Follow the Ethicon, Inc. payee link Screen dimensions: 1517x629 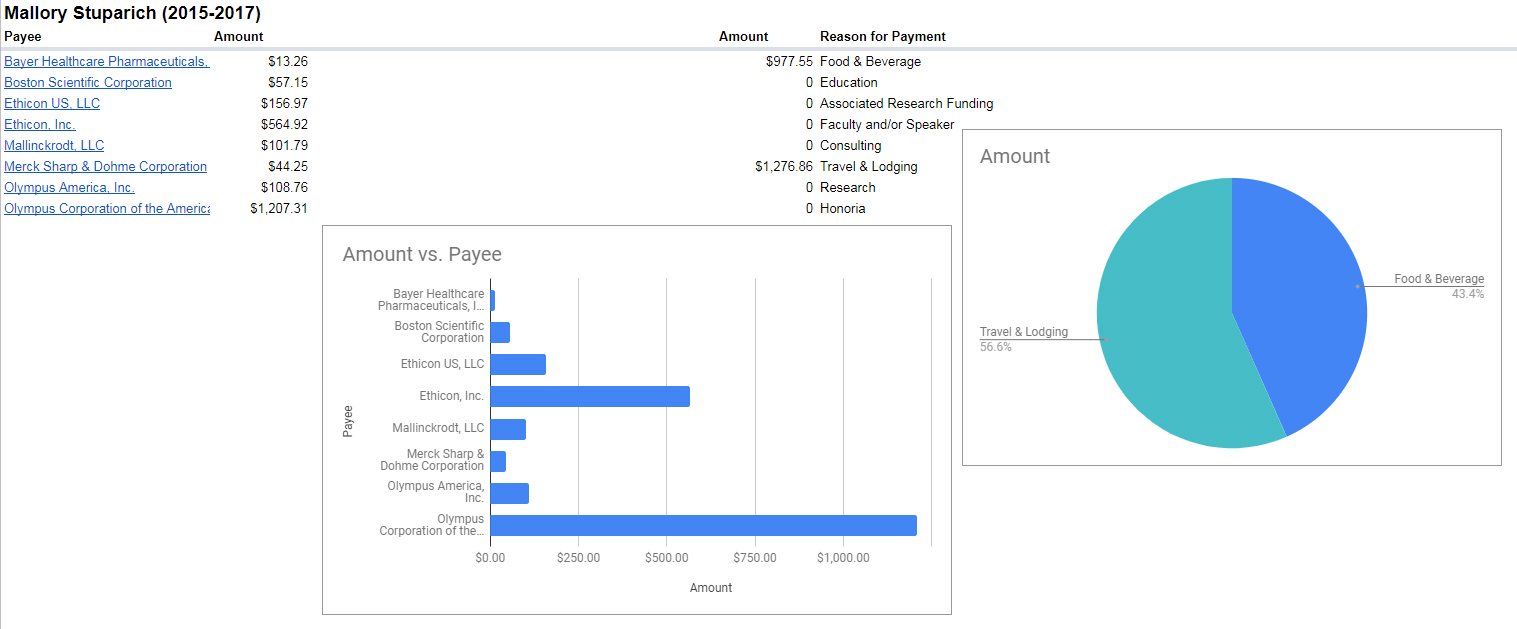[x=40, y=125]
